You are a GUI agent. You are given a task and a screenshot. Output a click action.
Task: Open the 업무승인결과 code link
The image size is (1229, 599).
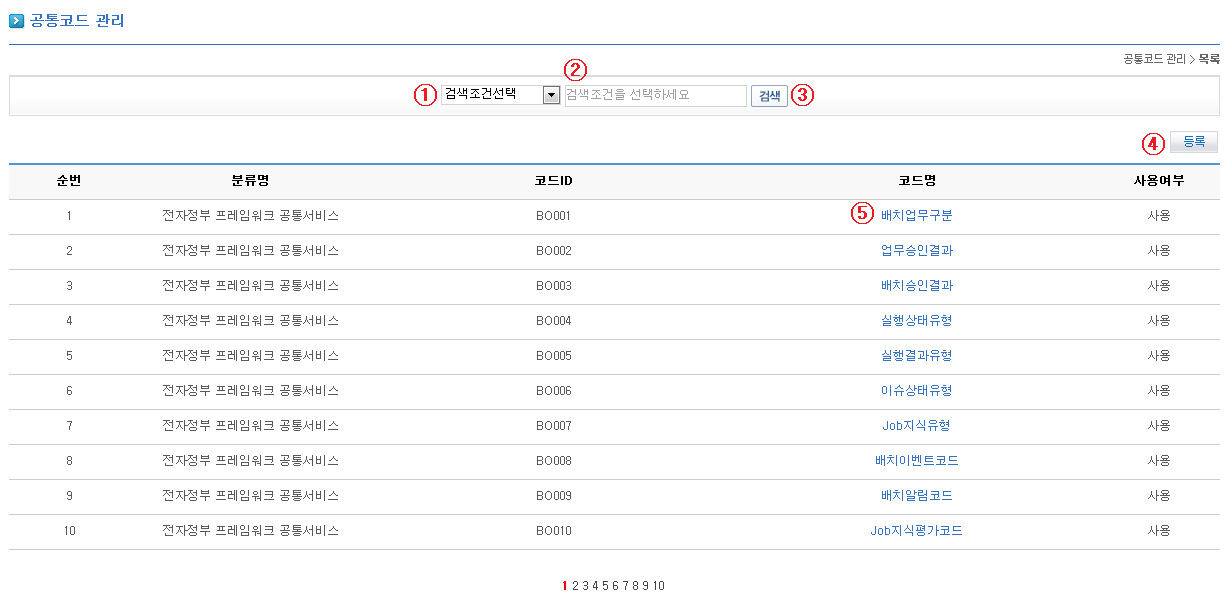pyautogui.click(x=916, y=250)
